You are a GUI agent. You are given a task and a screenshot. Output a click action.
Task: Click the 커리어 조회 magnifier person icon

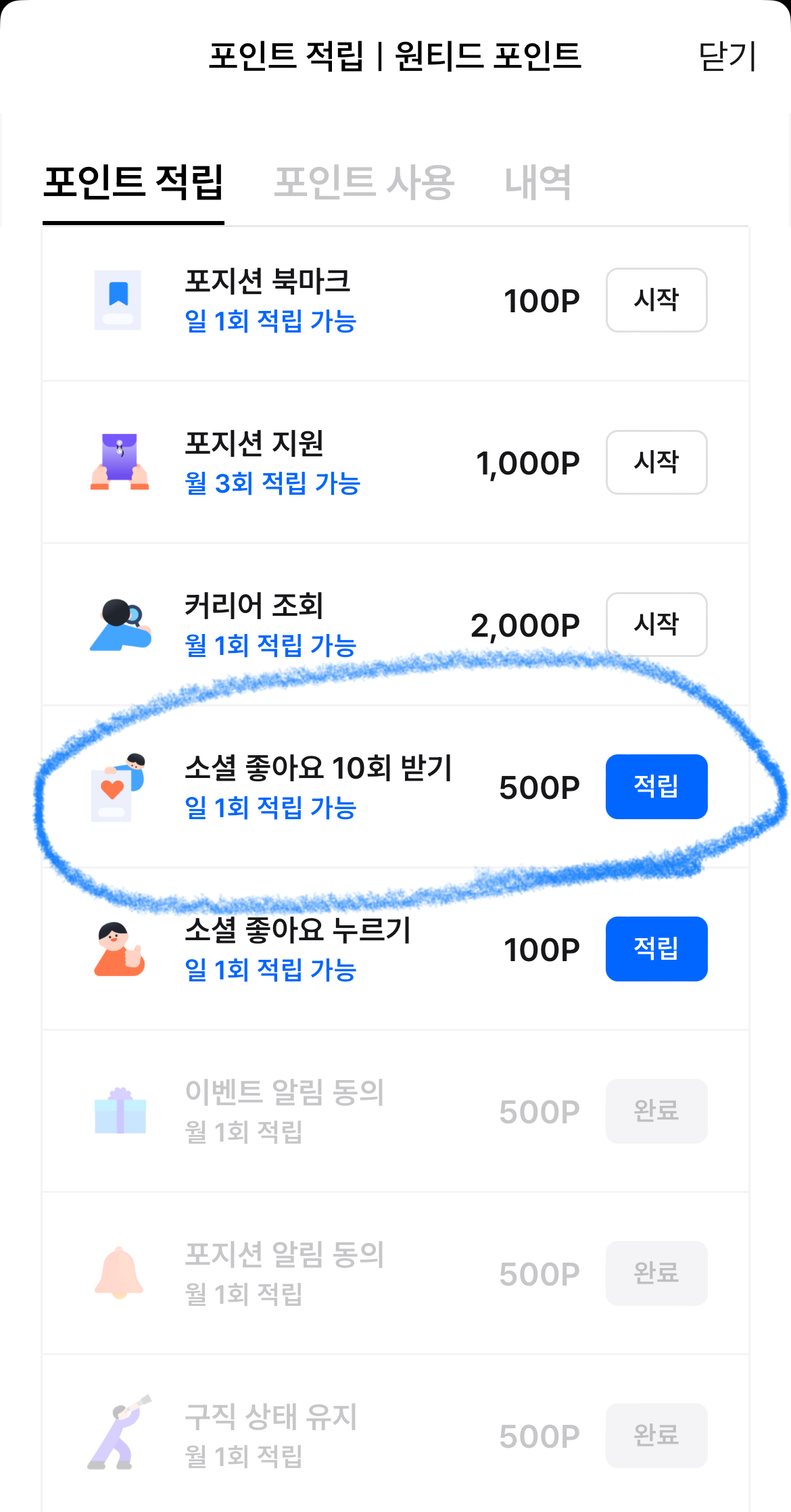tap(120, 625)
